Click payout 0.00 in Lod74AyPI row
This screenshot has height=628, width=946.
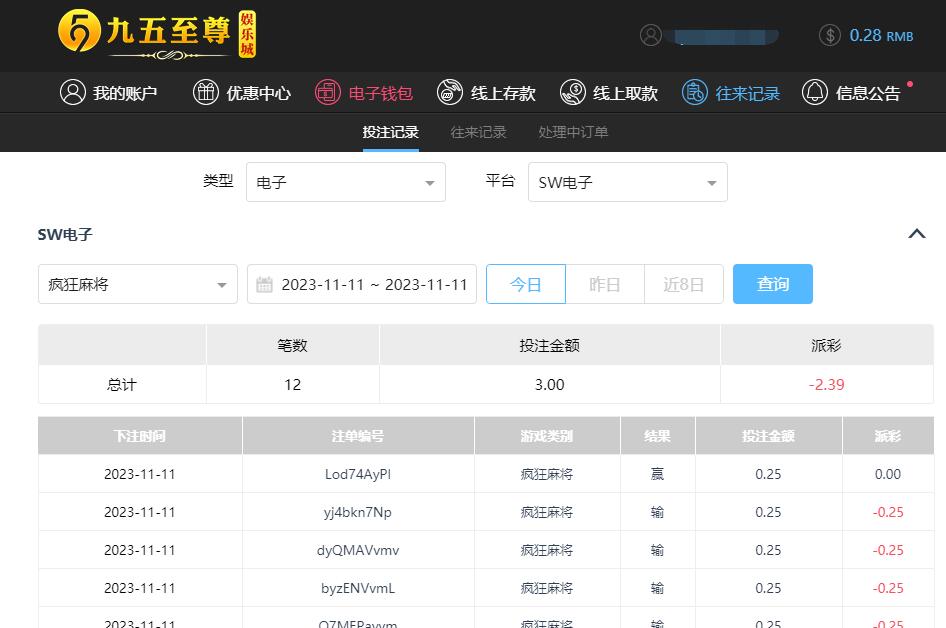pos(888,474)
